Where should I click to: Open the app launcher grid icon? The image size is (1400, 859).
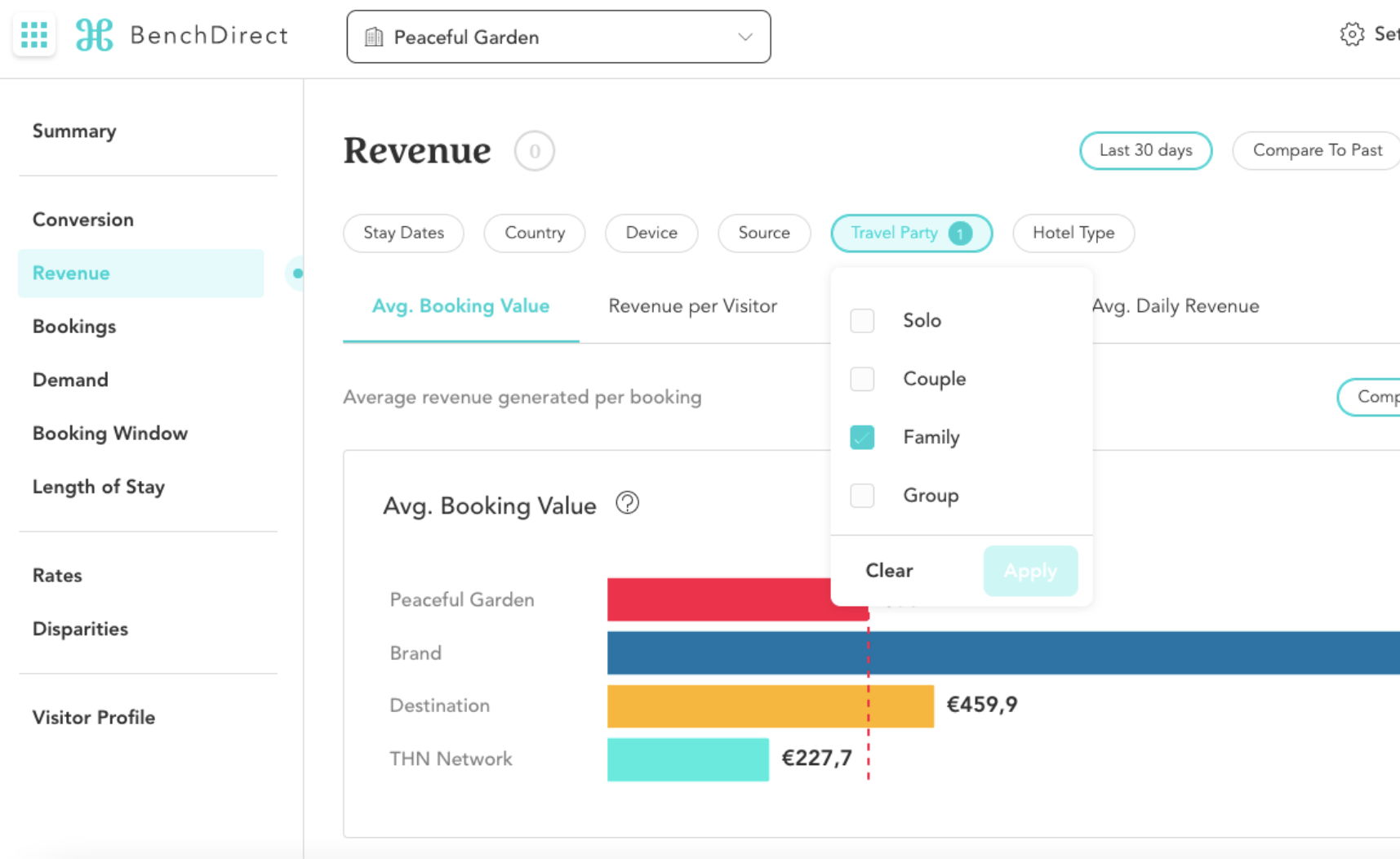[33, 35]
